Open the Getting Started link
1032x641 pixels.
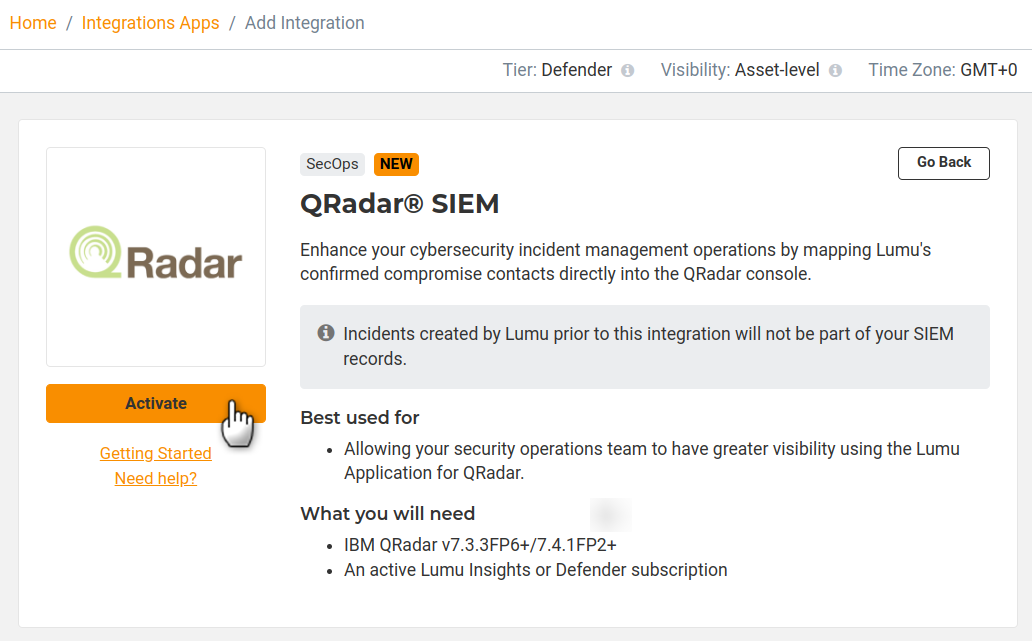156,453
